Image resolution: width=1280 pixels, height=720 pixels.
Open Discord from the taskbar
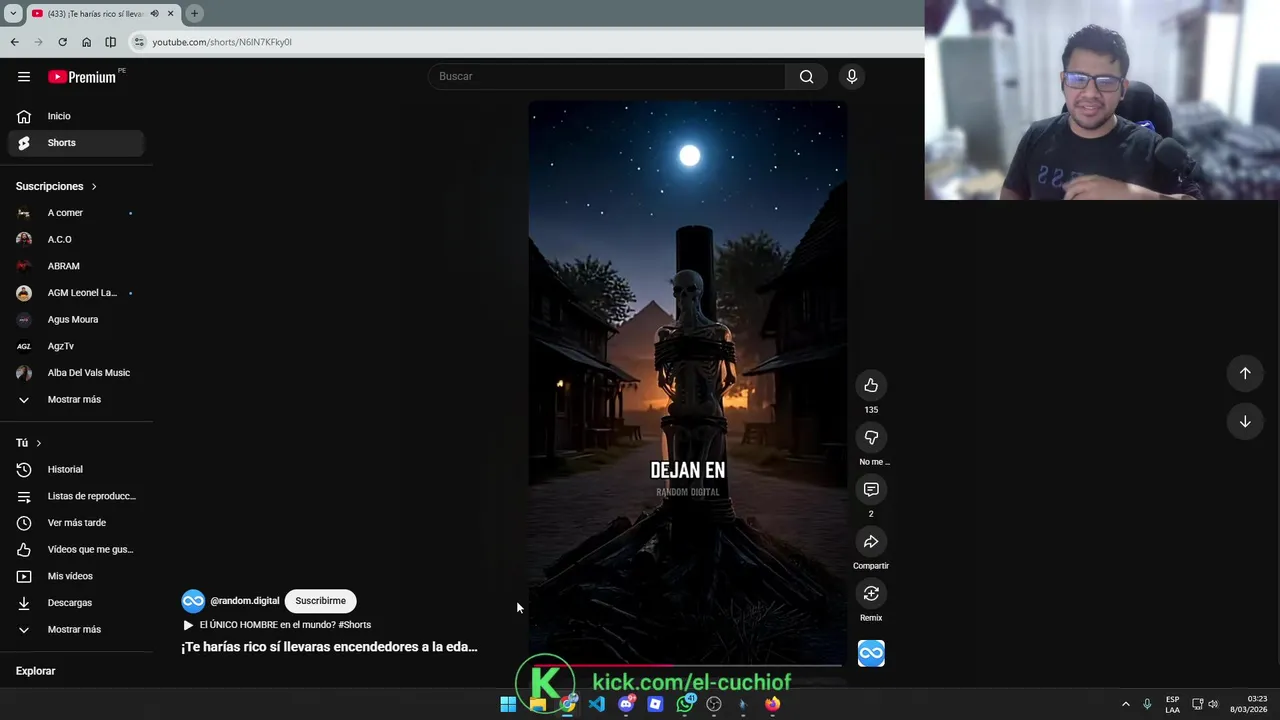pyautogui.click(x=626, y=704)
